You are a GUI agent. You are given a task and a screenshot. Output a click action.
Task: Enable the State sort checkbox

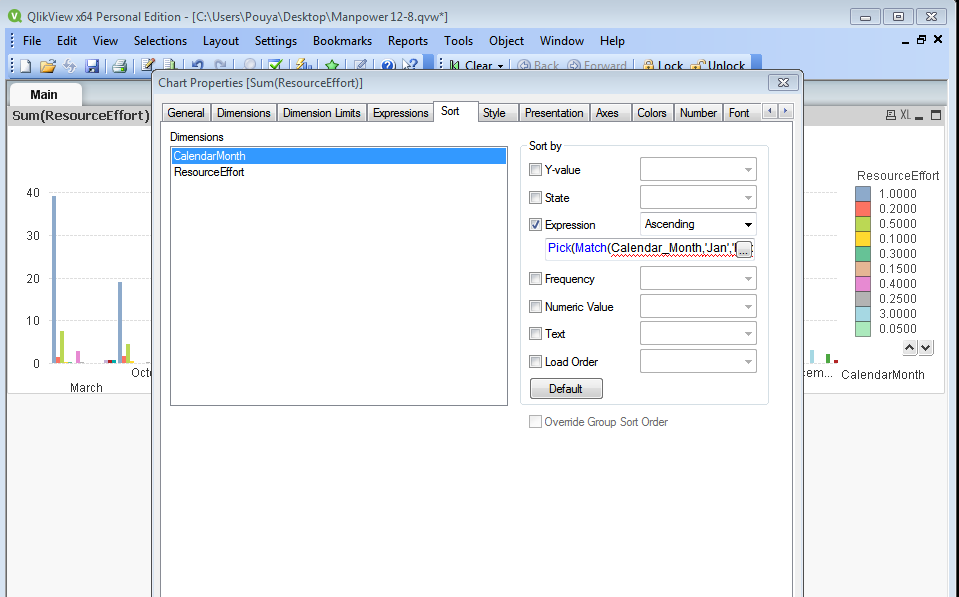pos(535,198)
